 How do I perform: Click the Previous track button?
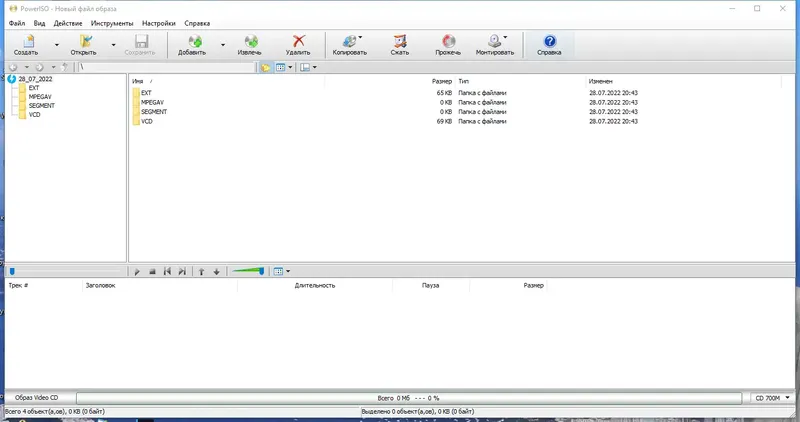coord(167,271)
